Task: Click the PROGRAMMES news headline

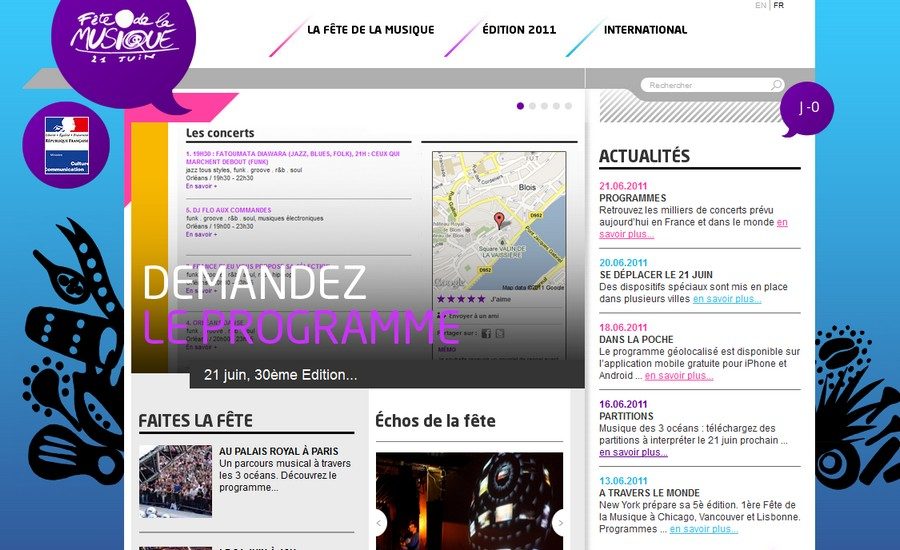Action: 633,198
